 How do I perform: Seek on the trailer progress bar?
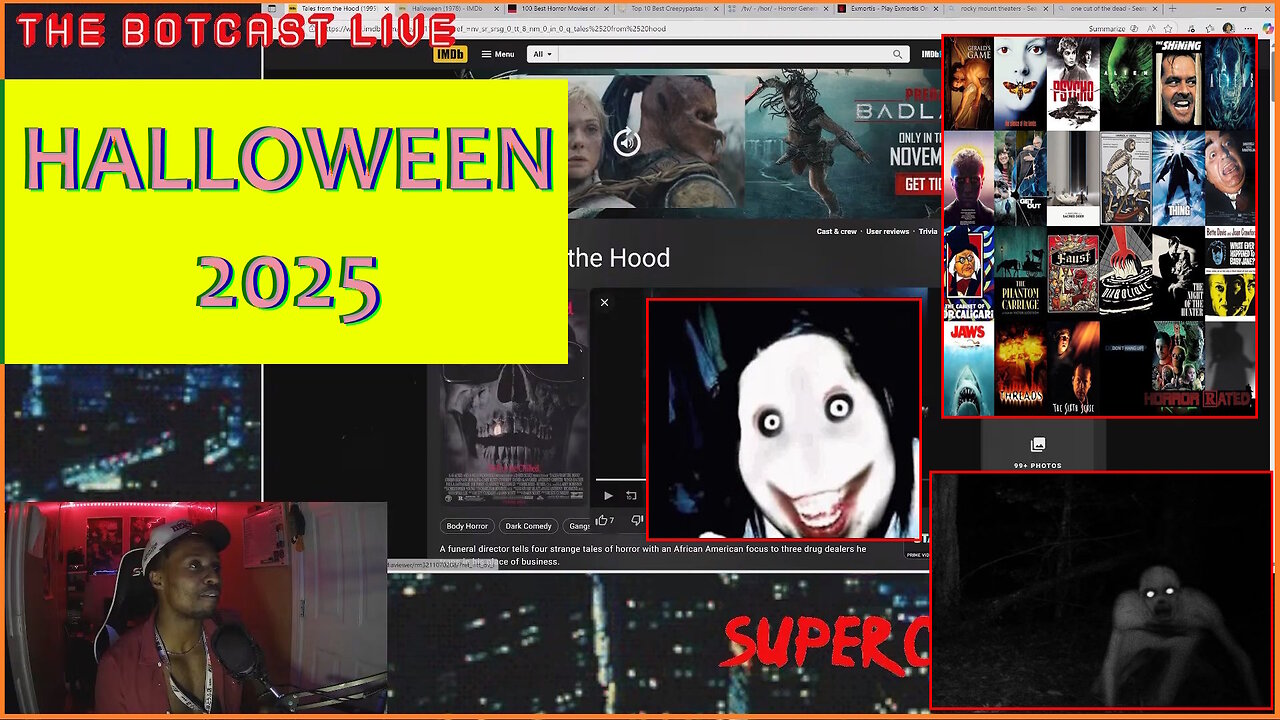[621, 479]
